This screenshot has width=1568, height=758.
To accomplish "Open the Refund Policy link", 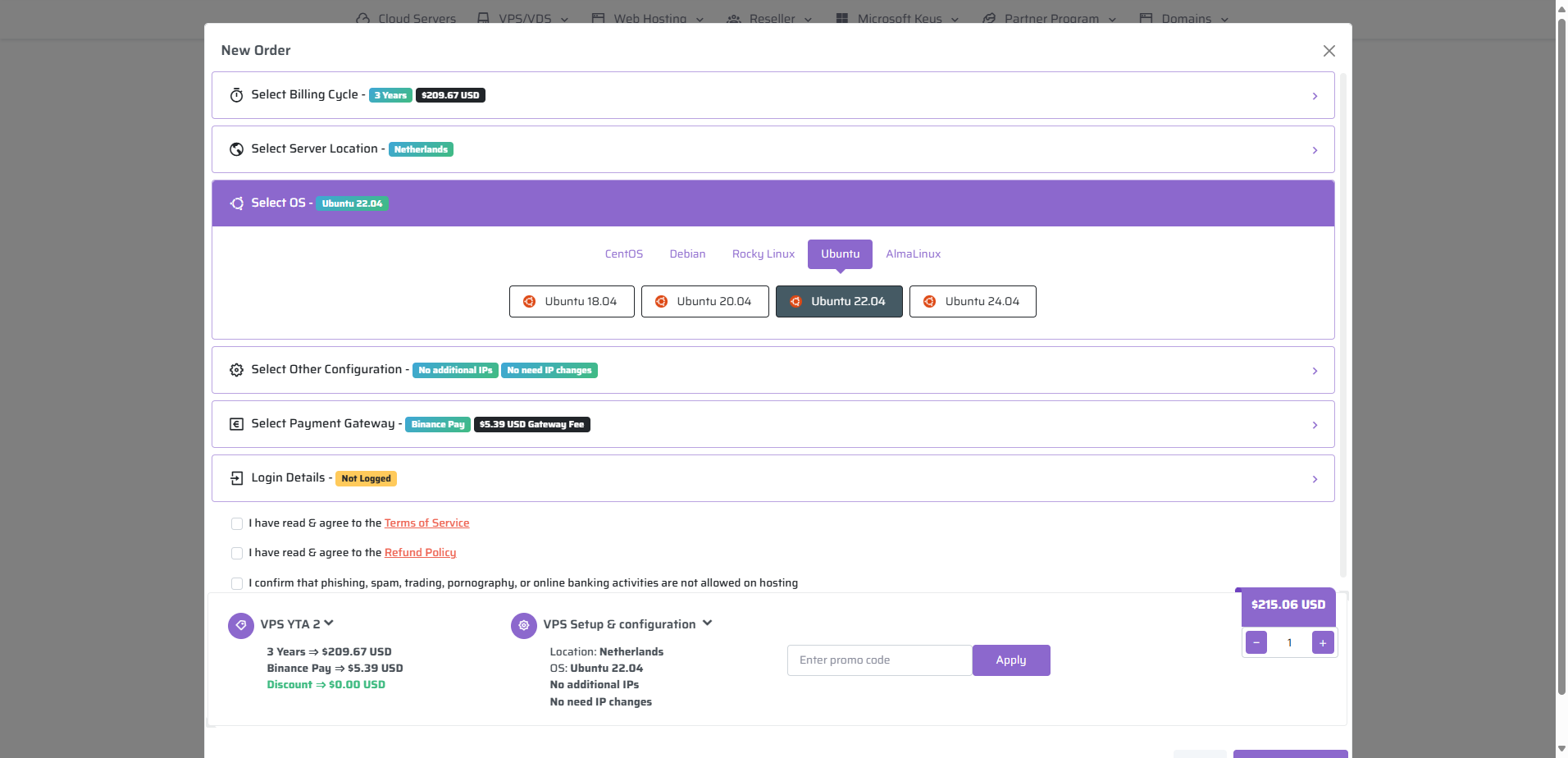I will (x=420, y=553).
